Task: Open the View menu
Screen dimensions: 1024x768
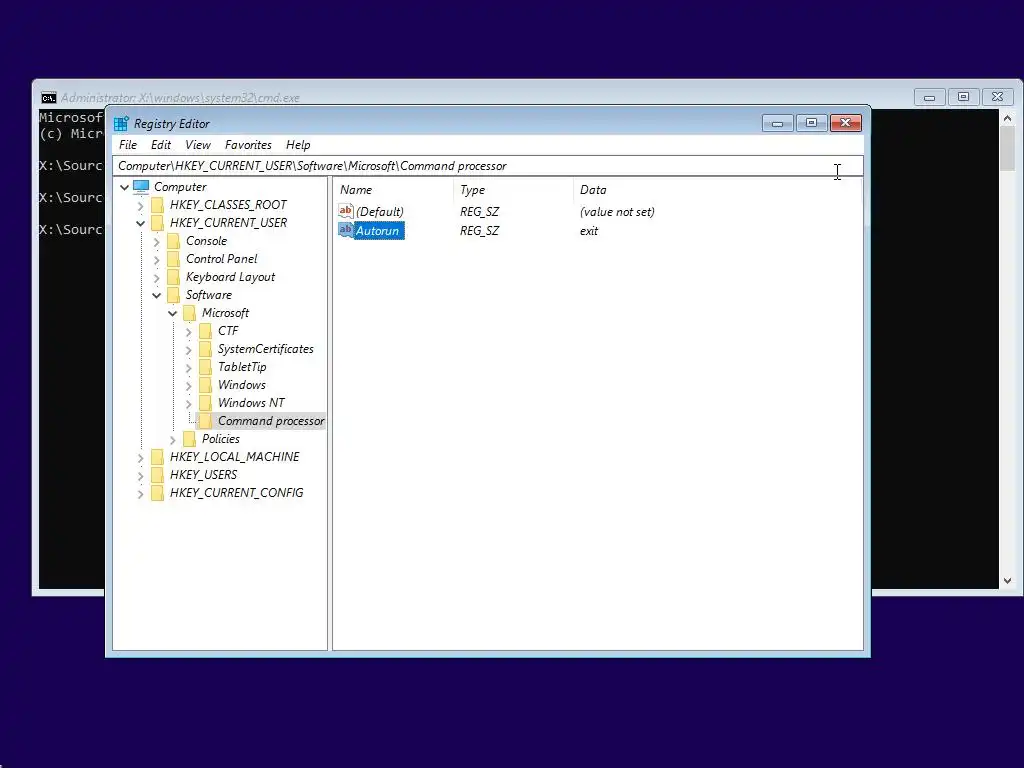Action: tap(198, 145)
